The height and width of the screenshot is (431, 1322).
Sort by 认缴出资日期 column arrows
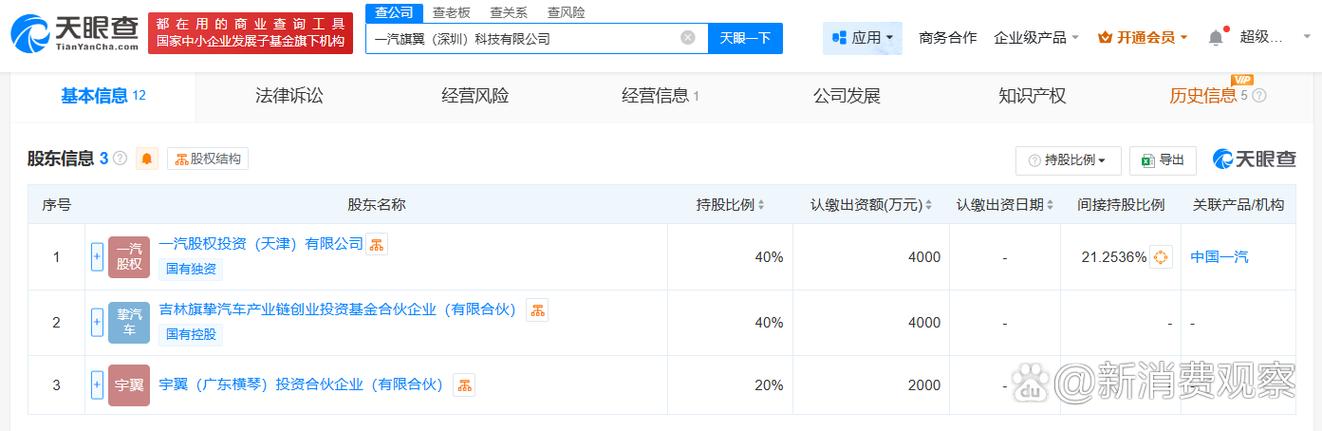click(x=1050, y=205)
